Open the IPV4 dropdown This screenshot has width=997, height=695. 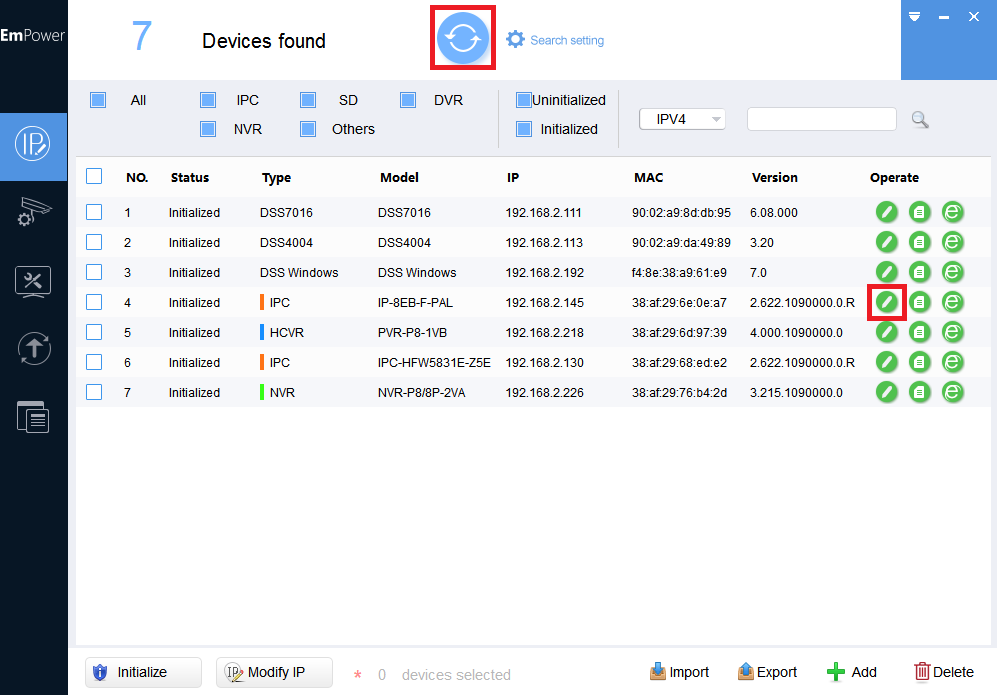click(x=682, y=119)
